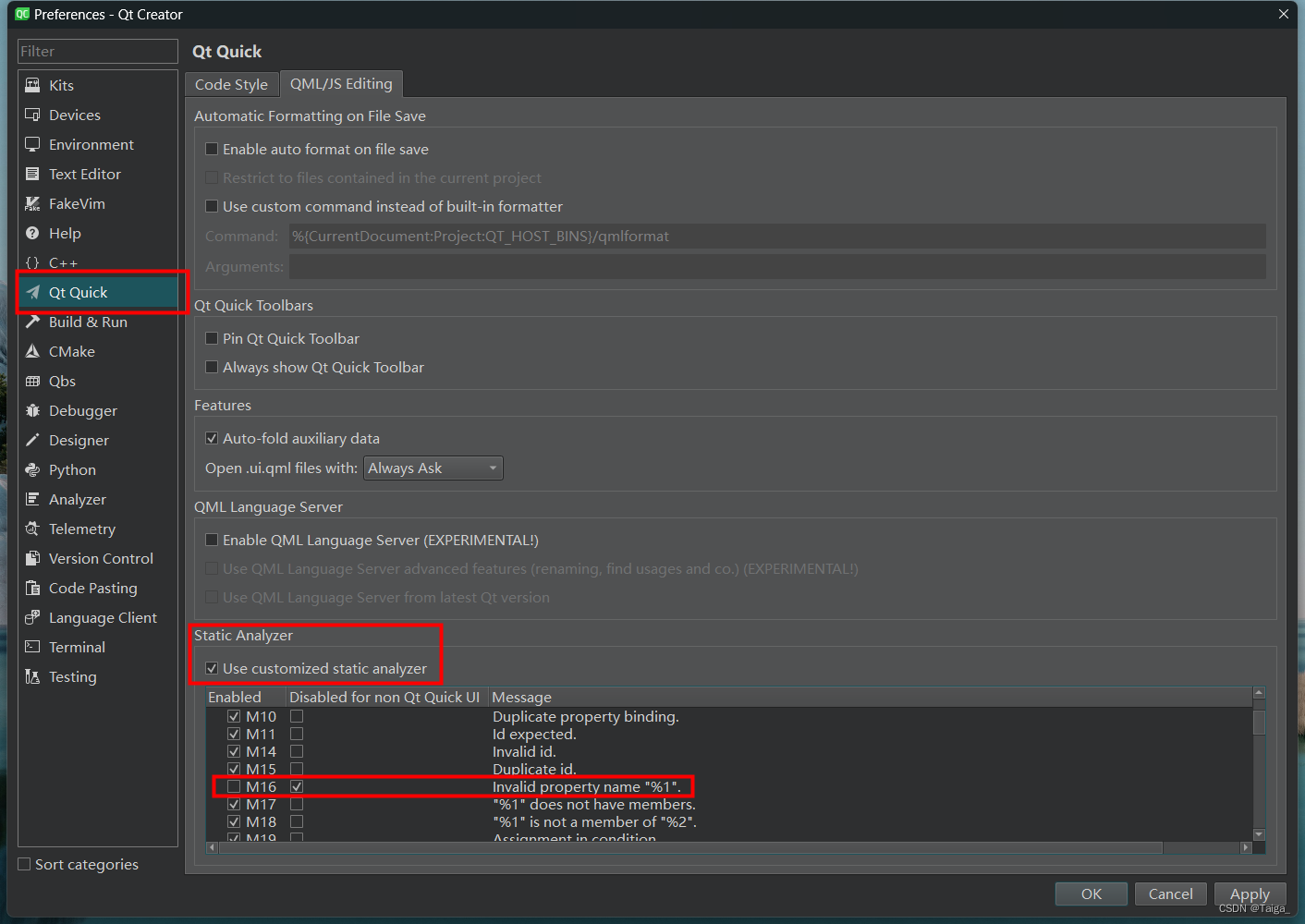
Task: Open Build & Run hammer icon
Action: click(32, 322)
